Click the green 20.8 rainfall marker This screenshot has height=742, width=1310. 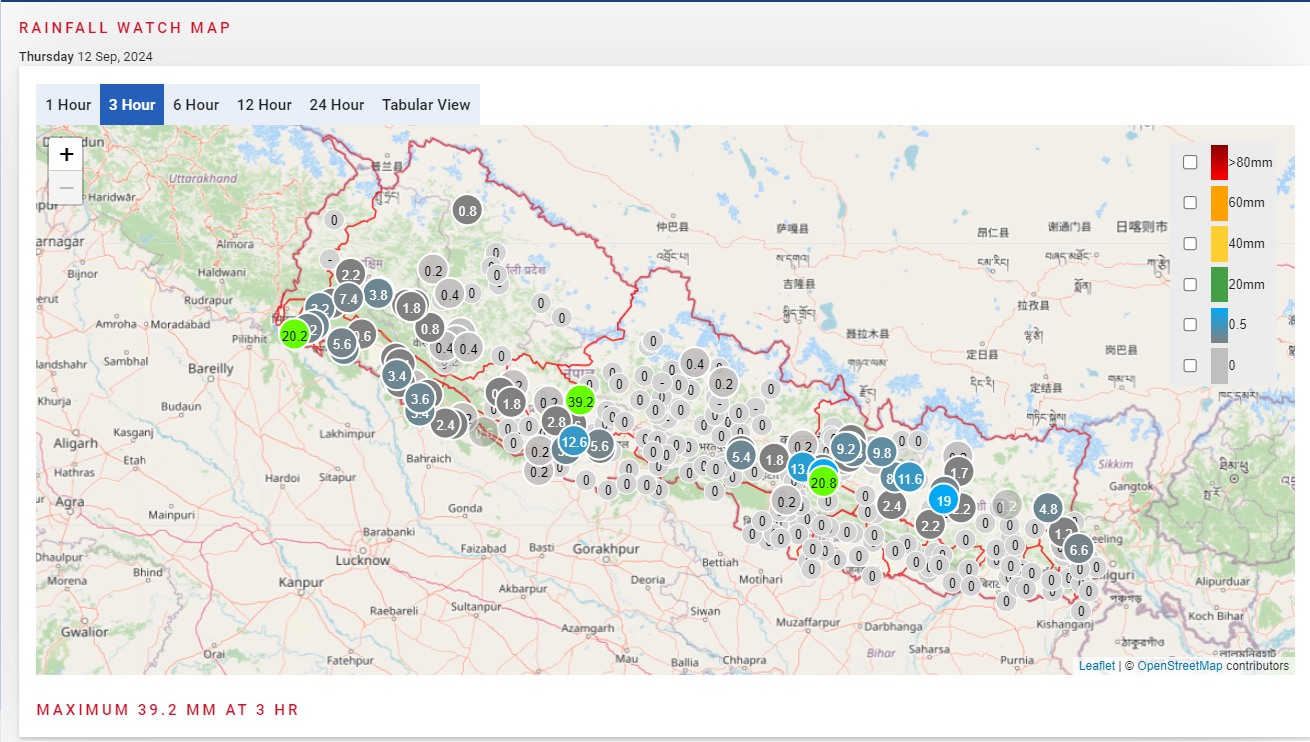(823, 483)
